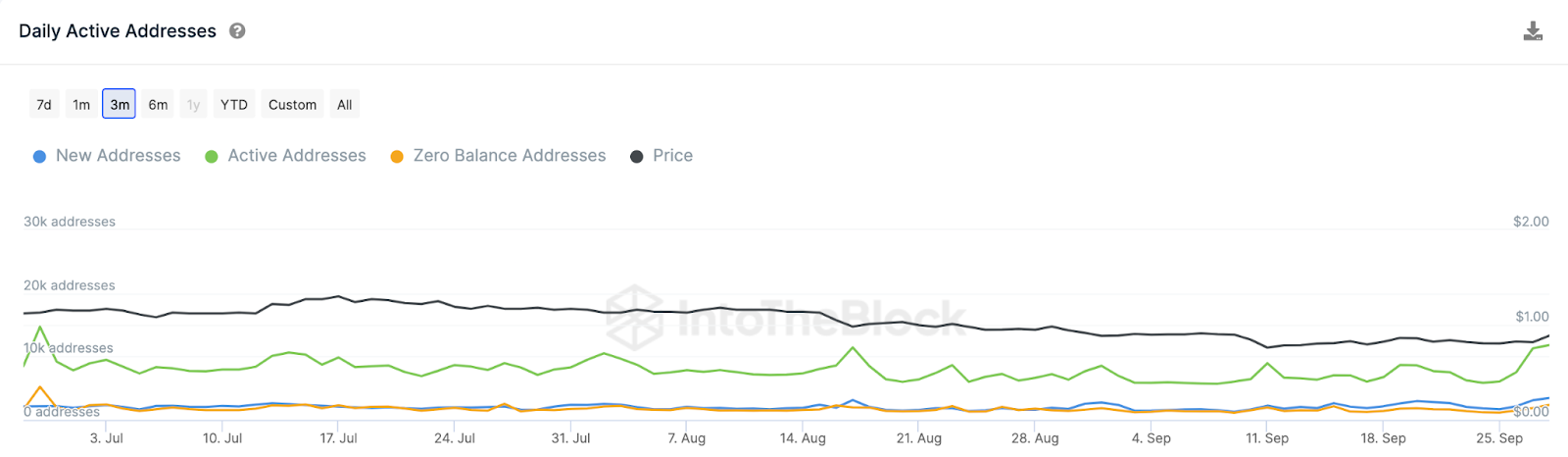Switch to the 1m time range
Image resolution: width=1568 pixels, height=457 pixels.
click(x=81, y=105)
